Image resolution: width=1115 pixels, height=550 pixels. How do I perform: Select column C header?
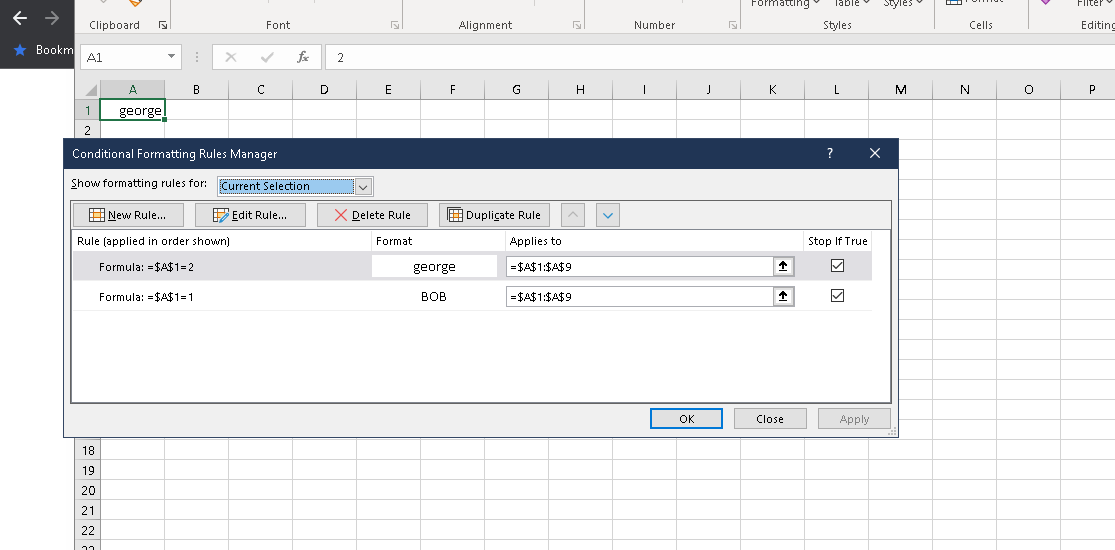coord(260,90)
